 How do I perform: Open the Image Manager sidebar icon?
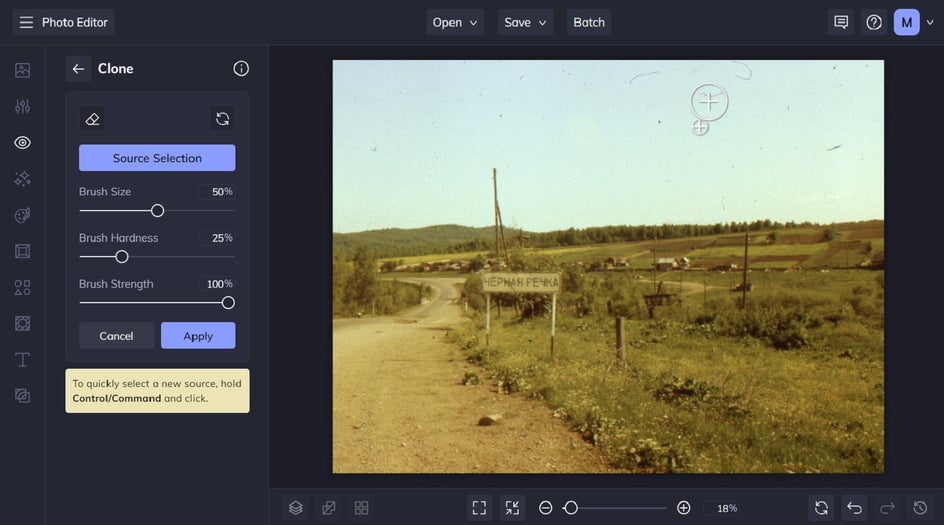pos(22,70)
